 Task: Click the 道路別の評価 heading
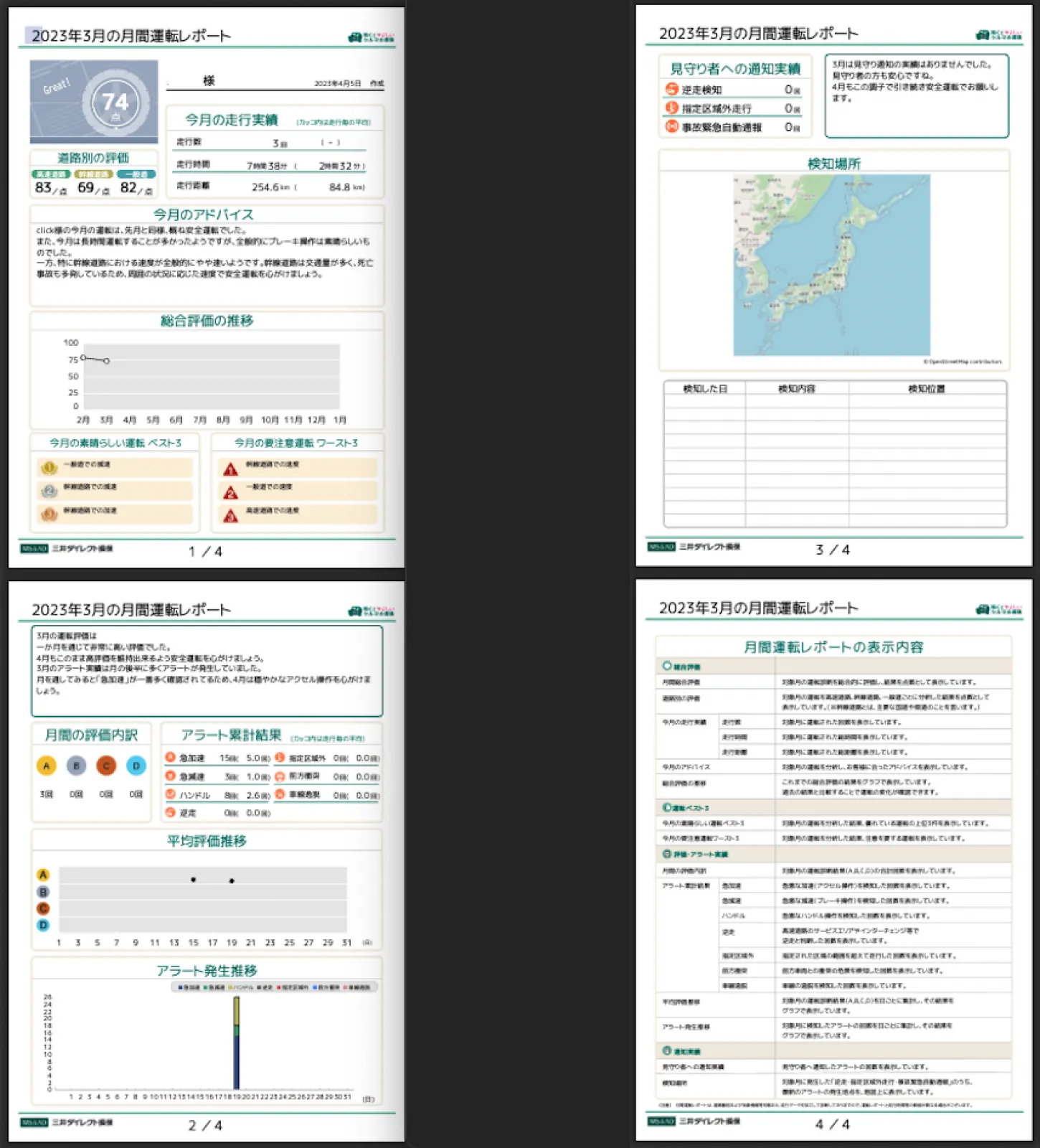coord(93,158)
